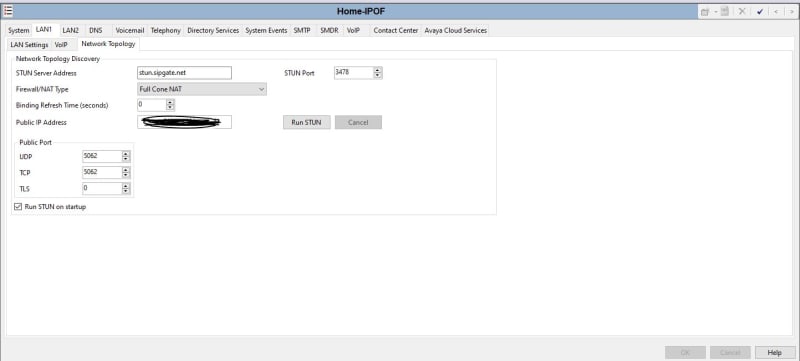This screenshot has width=800, height=361.
Task: Decrease the TCP public port value
Action: tap(126, 175)
